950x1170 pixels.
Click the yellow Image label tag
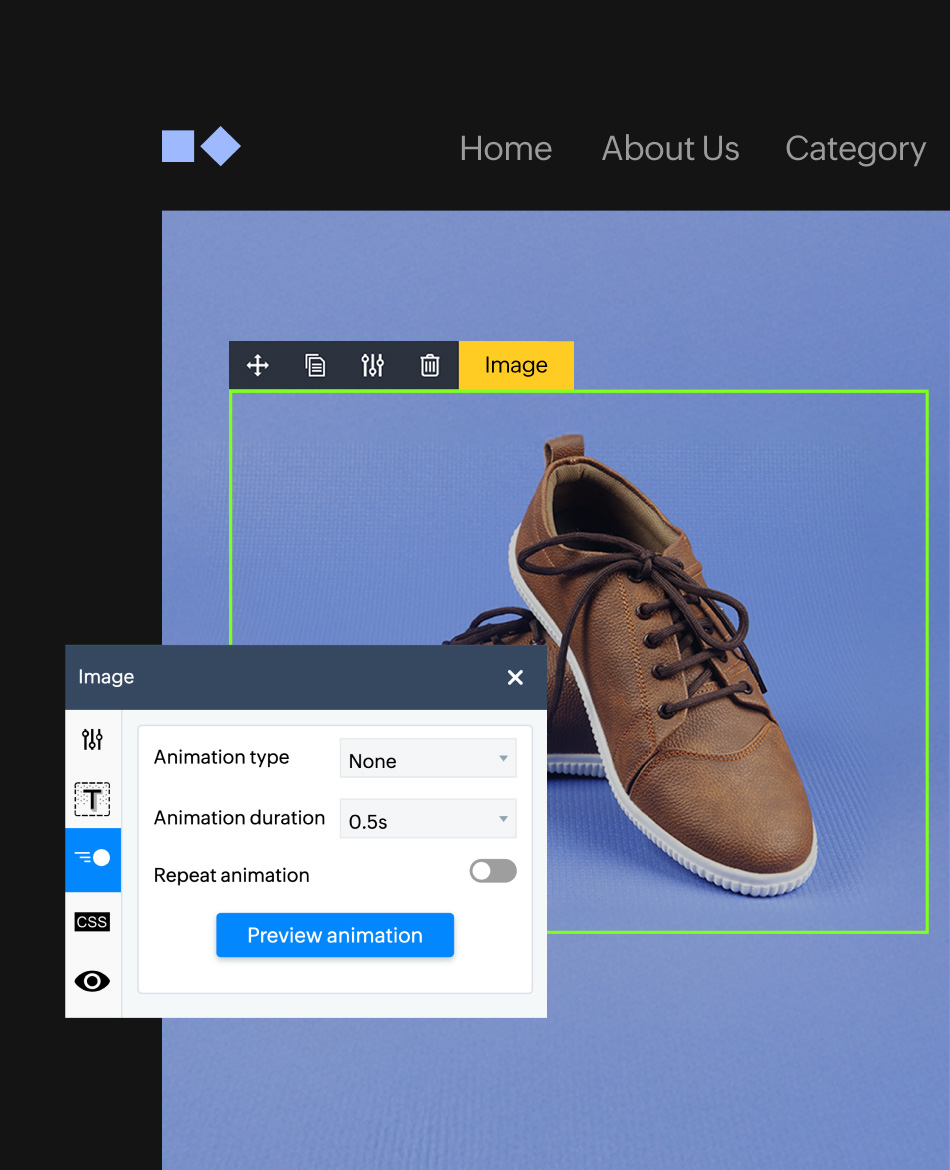[516, 365]
